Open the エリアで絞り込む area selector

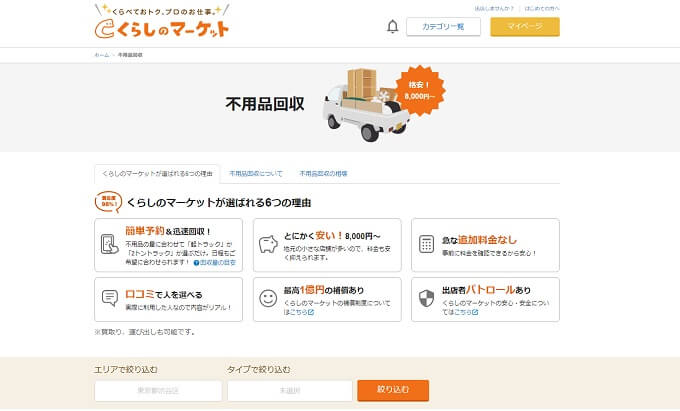pyautogui.click(x=158, y=391)
